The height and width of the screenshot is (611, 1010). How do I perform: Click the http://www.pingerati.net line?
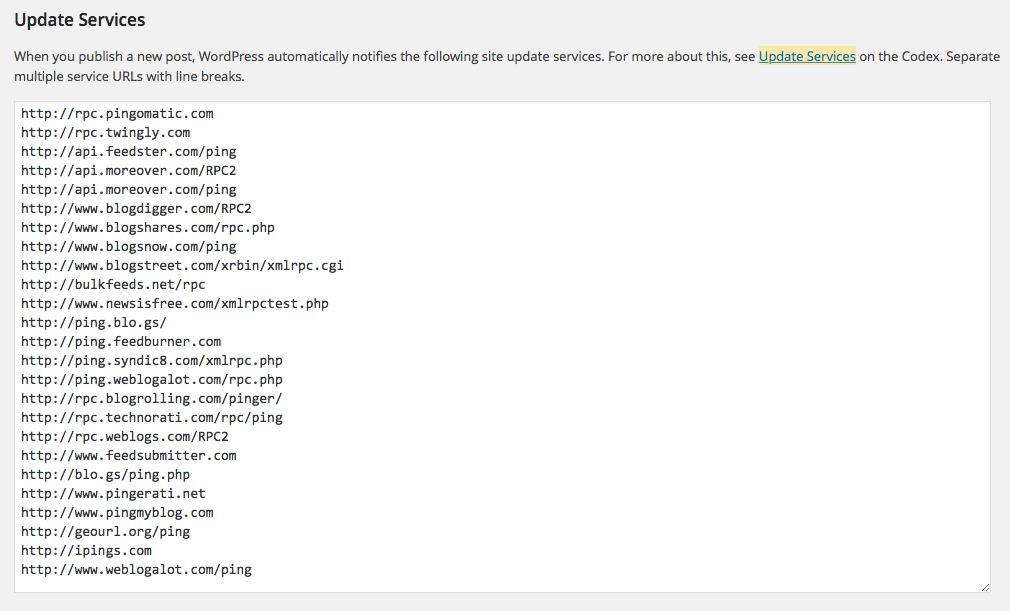point(113,494)
